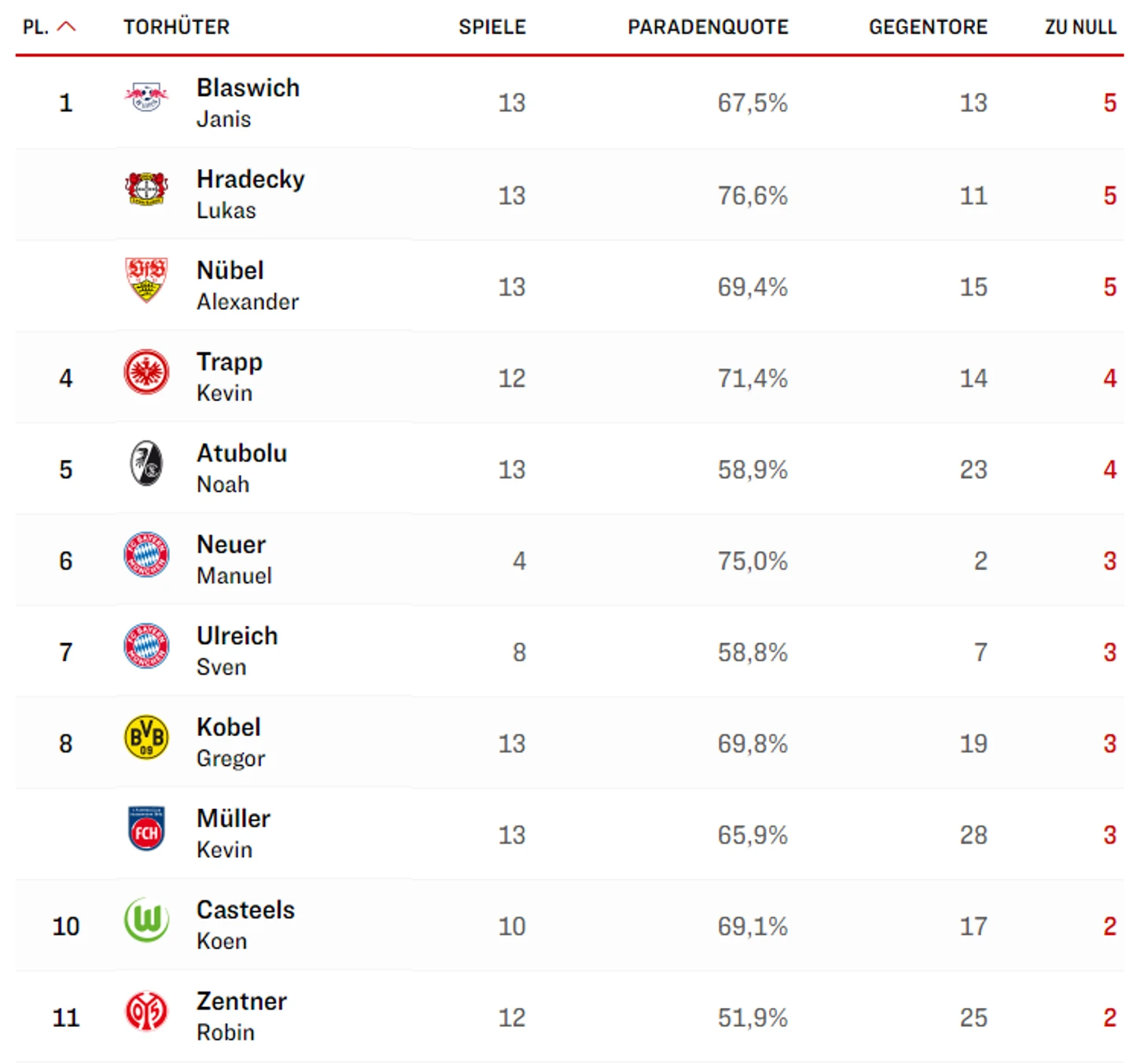Screen dimensions: 1148x1063
Task: Toggle sort arrow beside PL. header
Action: coord(68,27)
